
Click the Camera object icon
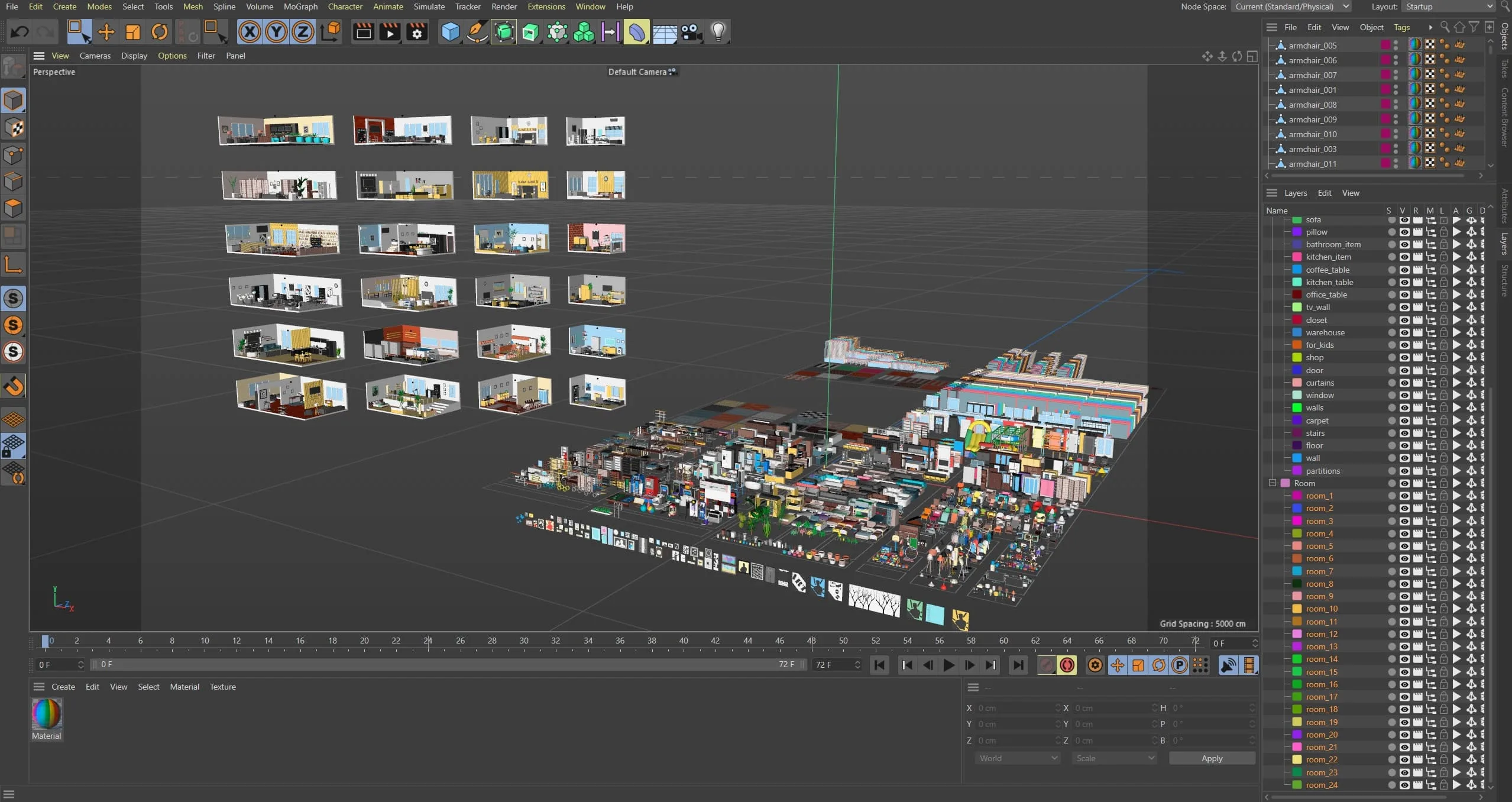[691, 32]
